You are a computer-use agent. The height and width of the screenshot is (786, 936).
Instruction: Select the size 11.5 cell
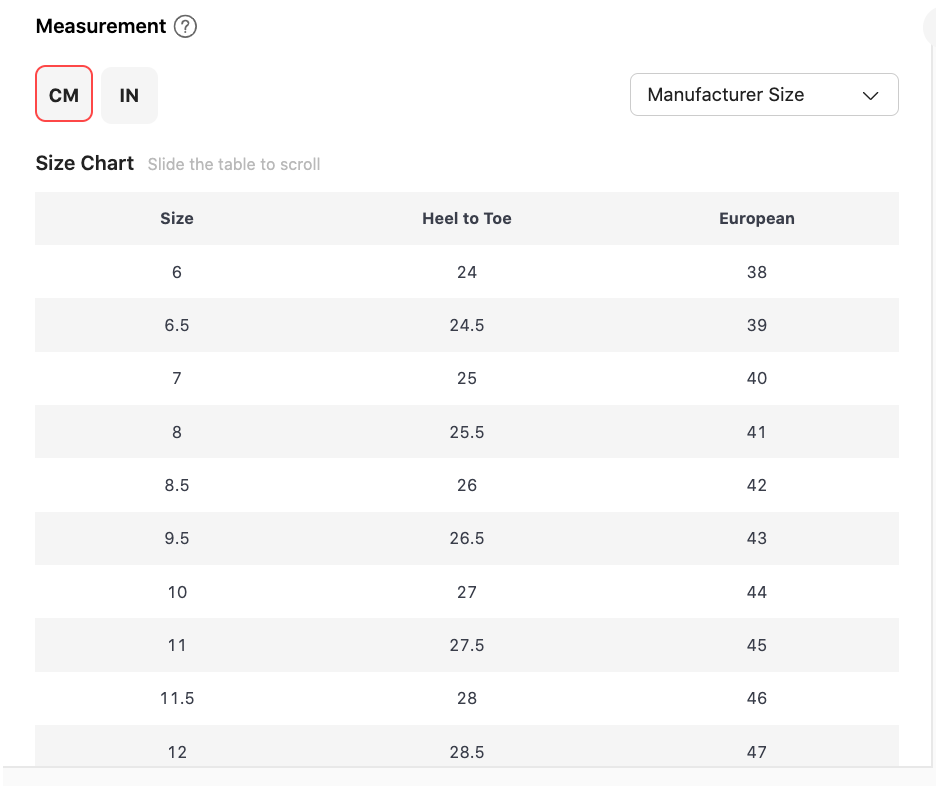(177, 698)
